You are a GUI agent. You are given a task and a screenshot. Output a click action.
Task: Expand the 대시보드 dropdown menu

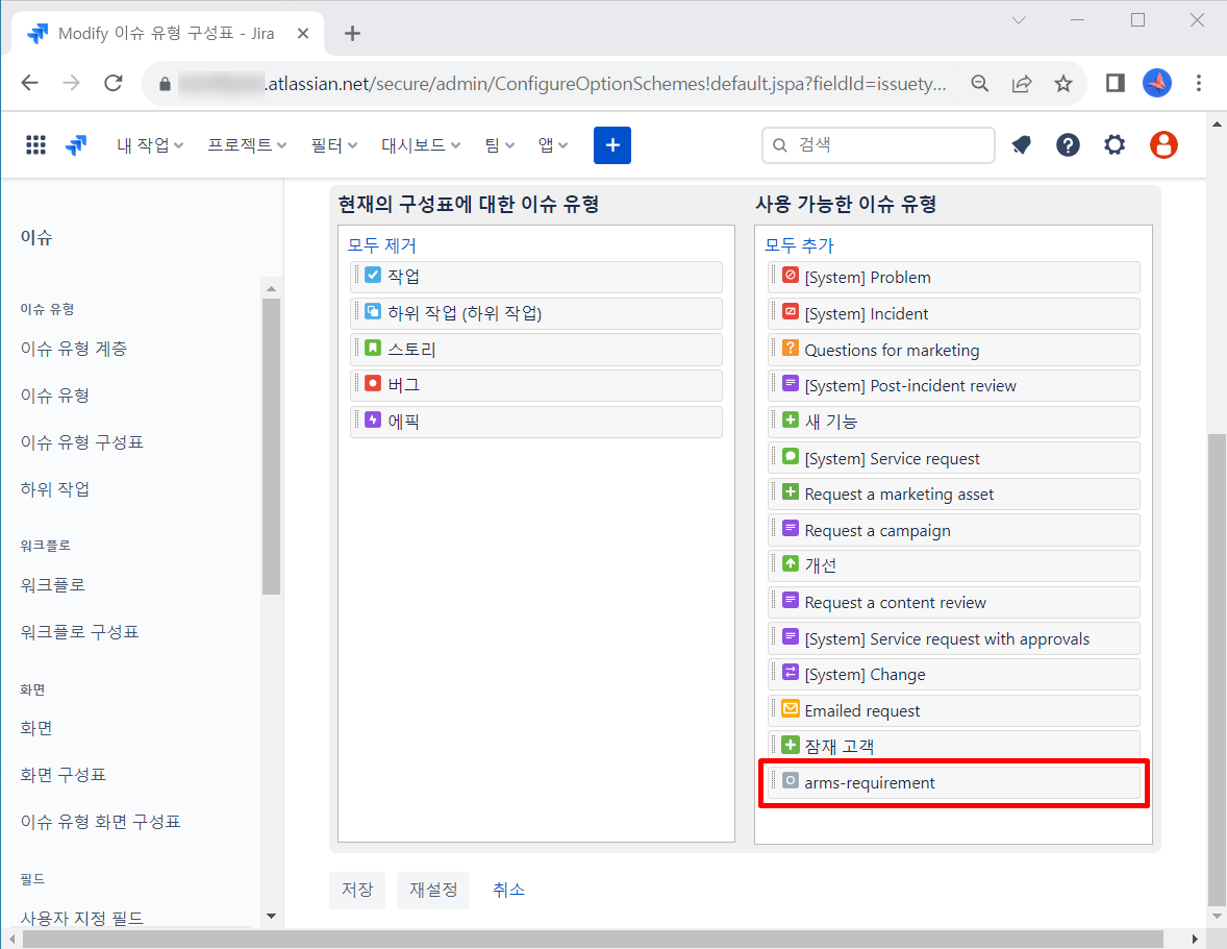420,145
